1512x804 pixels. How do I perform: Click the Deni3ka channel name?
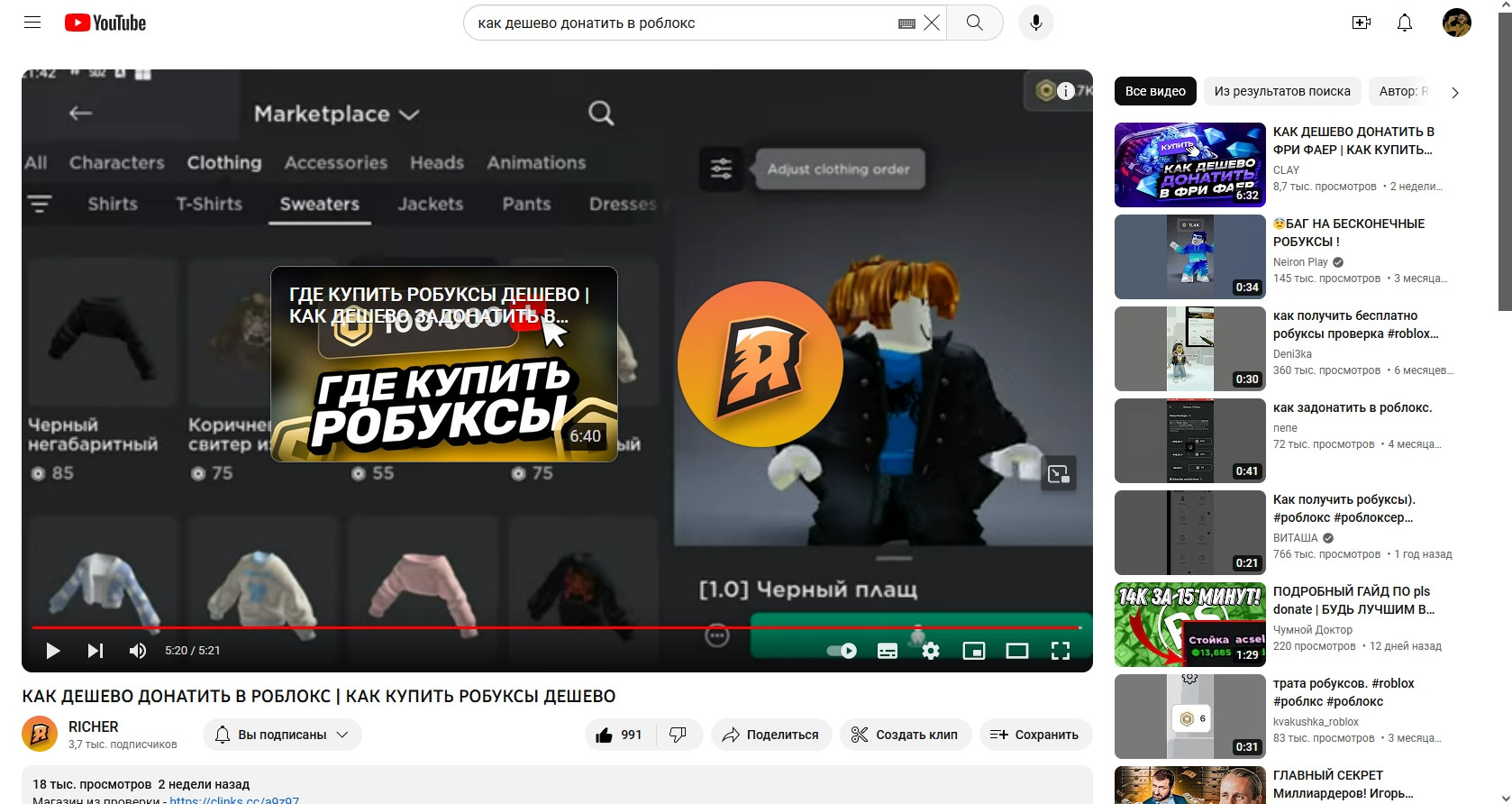point(1292,354)
